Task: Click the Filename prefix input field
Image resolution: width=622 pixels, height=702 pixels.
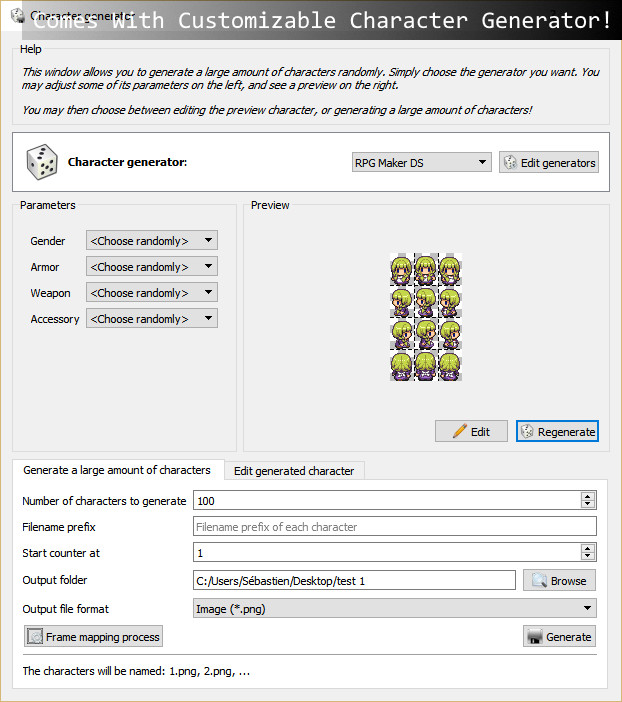Action: [x=394, y=527]
